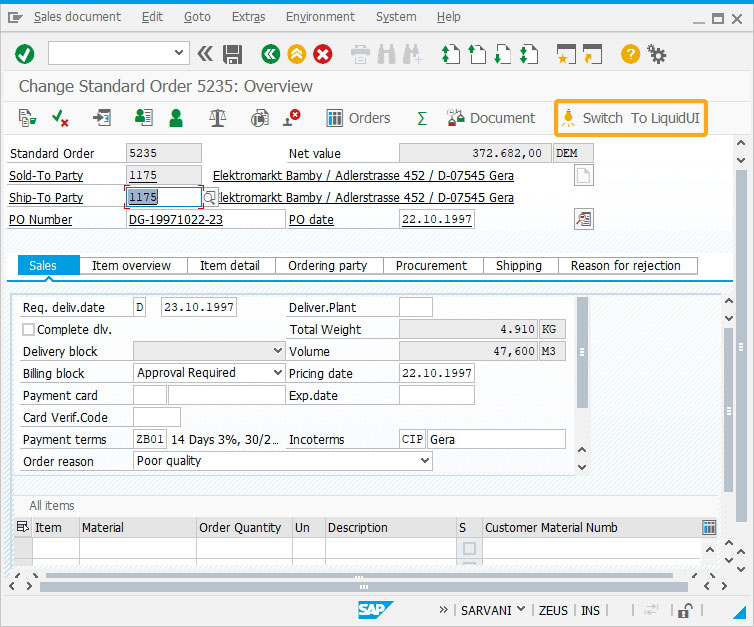Screen dimensions: 754x627
Task: Click the PO Number label link
Action: 40,220
